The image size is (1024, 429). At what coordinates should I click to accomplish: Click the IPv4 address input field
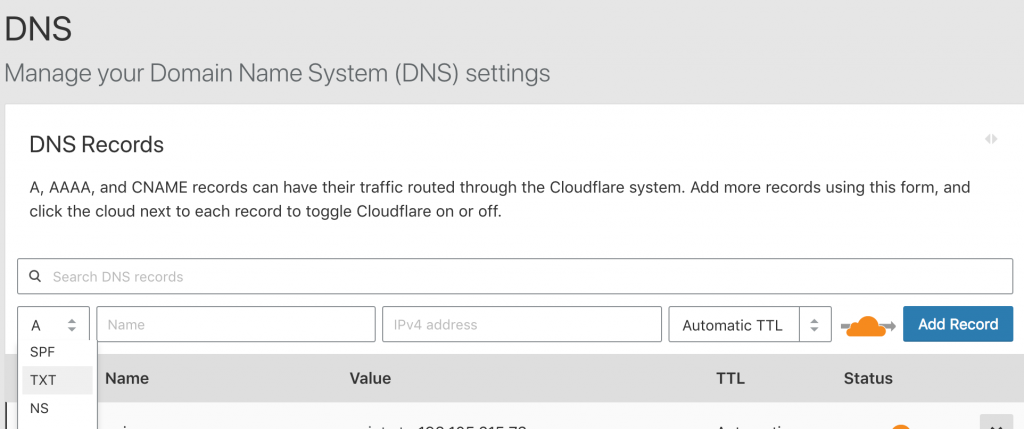(522, 325)
